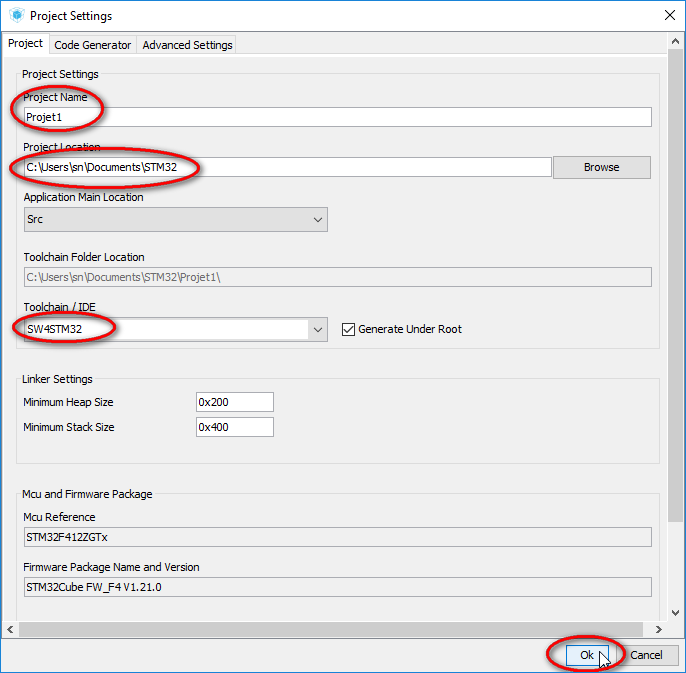The width and height of the screenshot is (686, 673).
Task: Click in the Project Name field
Action: click(338, 117)
